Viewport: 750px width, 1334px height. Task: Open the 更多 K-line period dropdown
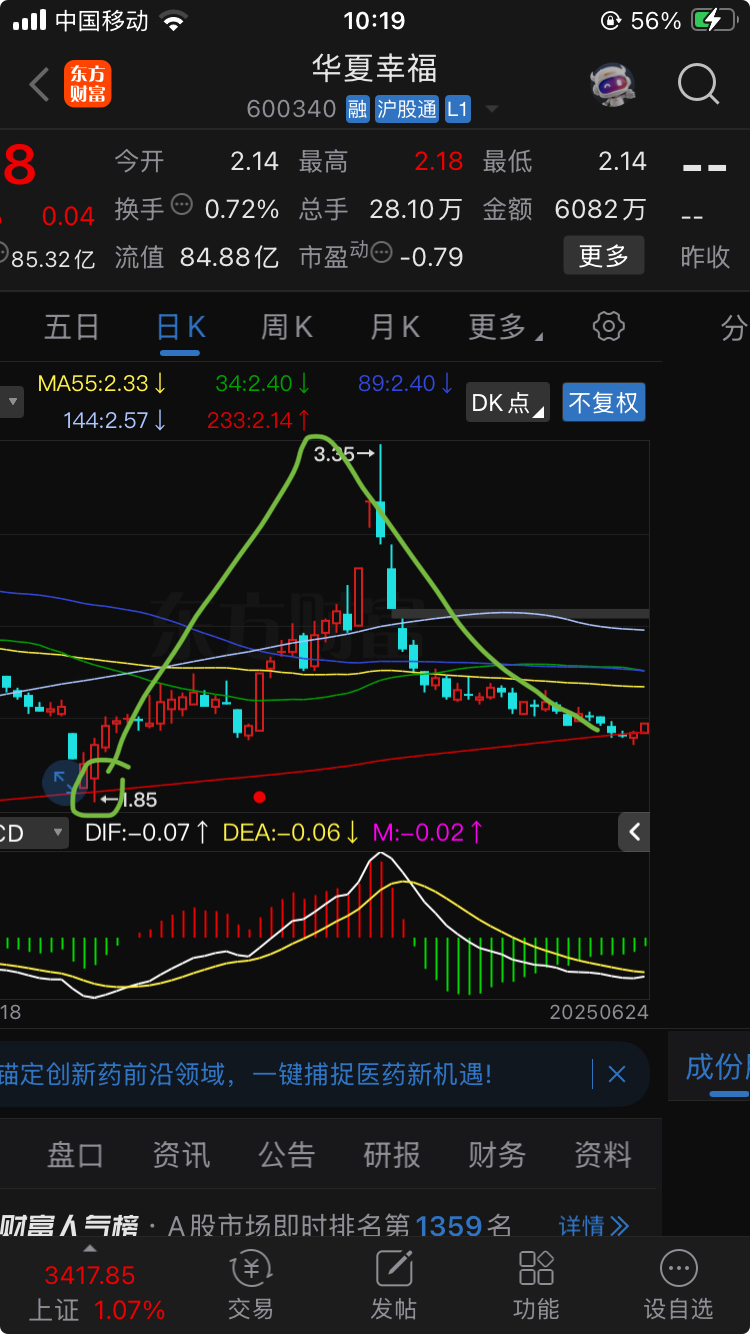(506, 327)
